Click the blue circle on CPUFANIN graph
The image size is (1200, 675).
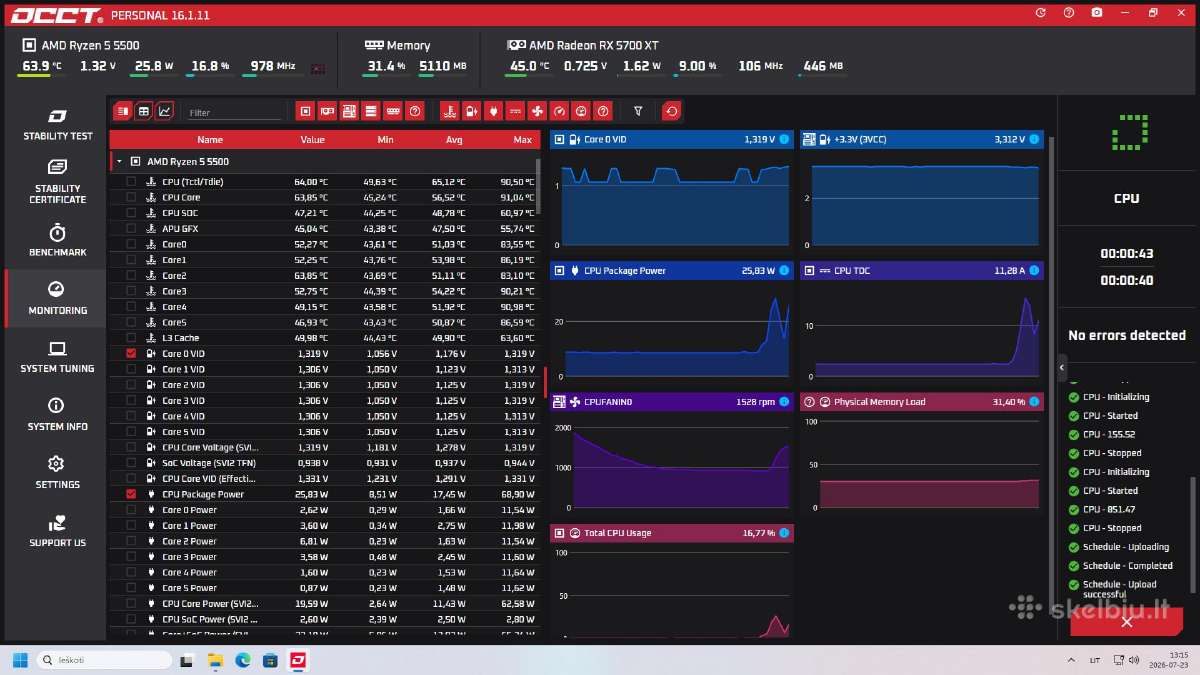tap(784, 402)
